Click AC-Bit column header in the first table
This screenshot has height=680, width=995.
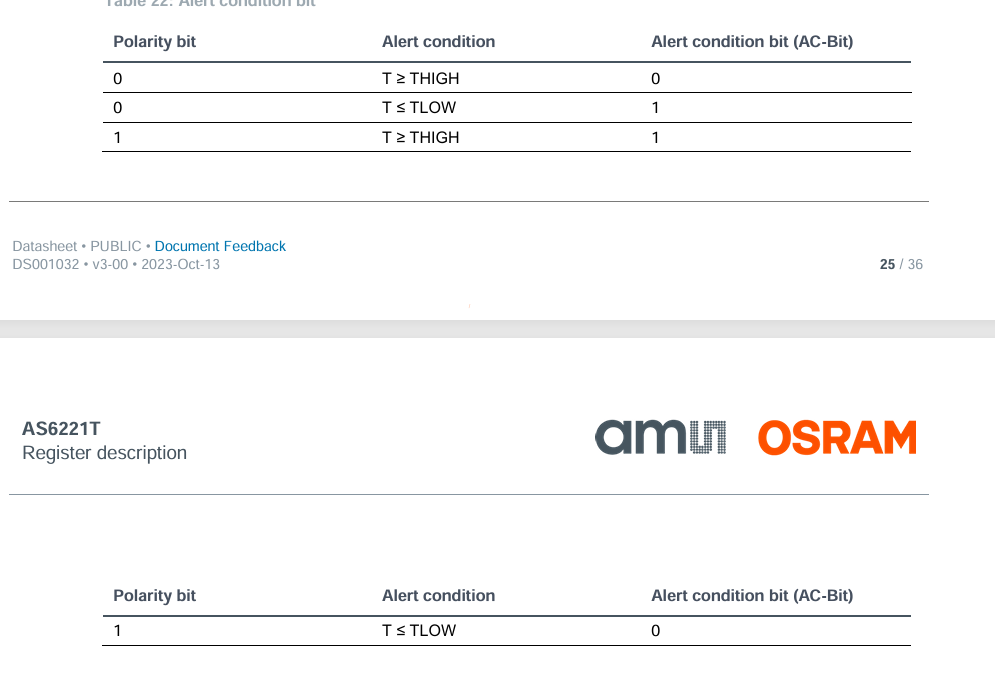coord(752,42)
